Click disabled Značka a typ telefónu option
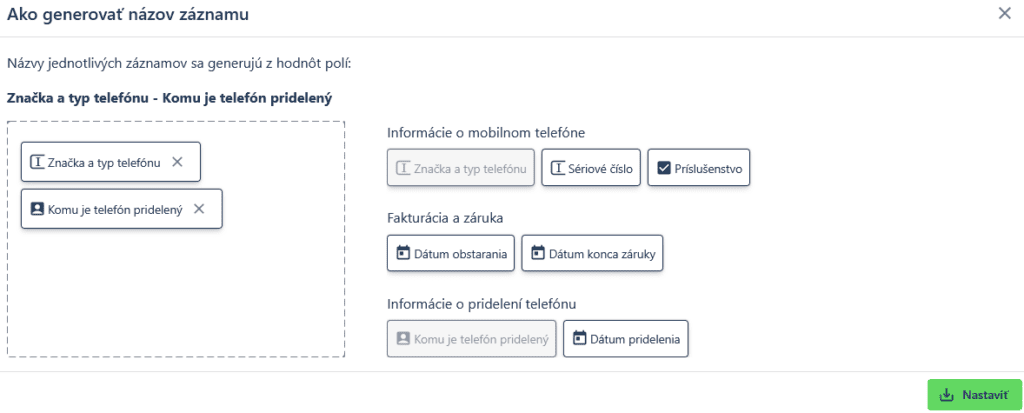This screenshot has height=413, width=1024. tap(461, 168)
